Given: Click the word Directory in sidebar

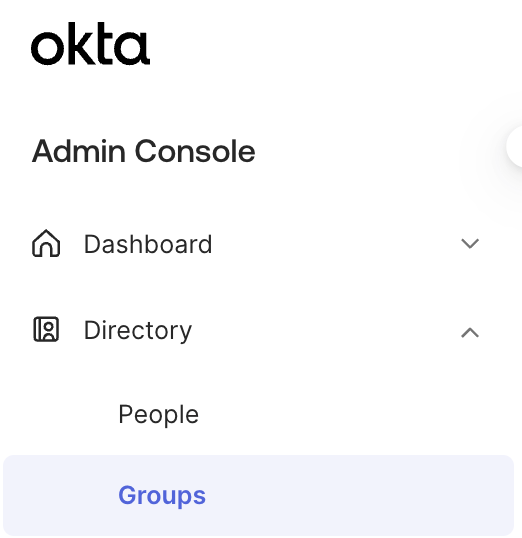Looking at the screenshot, I should click(138, 330).
